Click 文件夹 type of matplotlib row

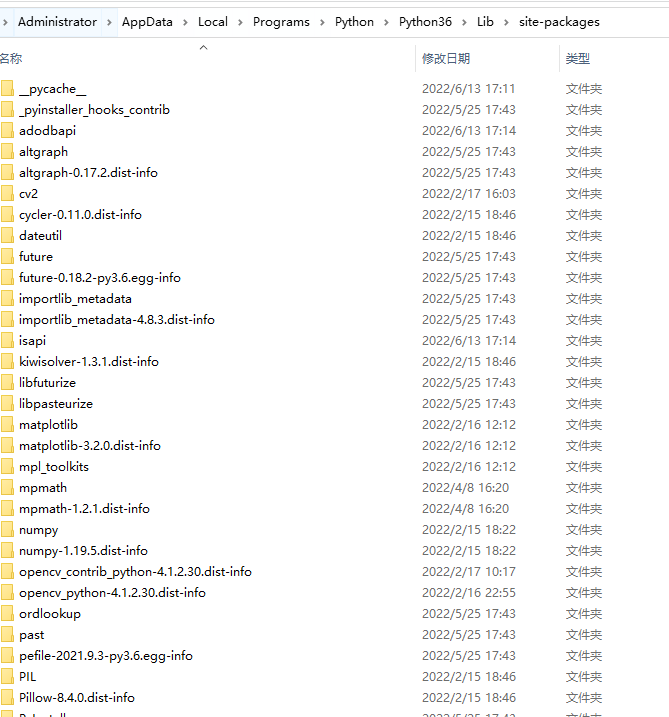[x=584, y=425]
